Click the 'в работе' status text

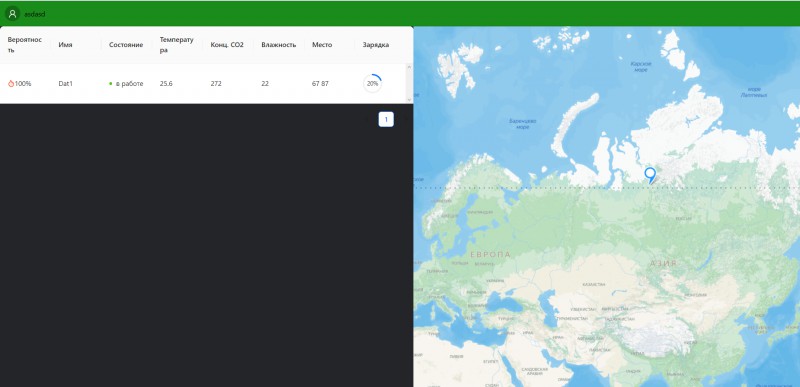pyautogui.click(x=129, y=84)
